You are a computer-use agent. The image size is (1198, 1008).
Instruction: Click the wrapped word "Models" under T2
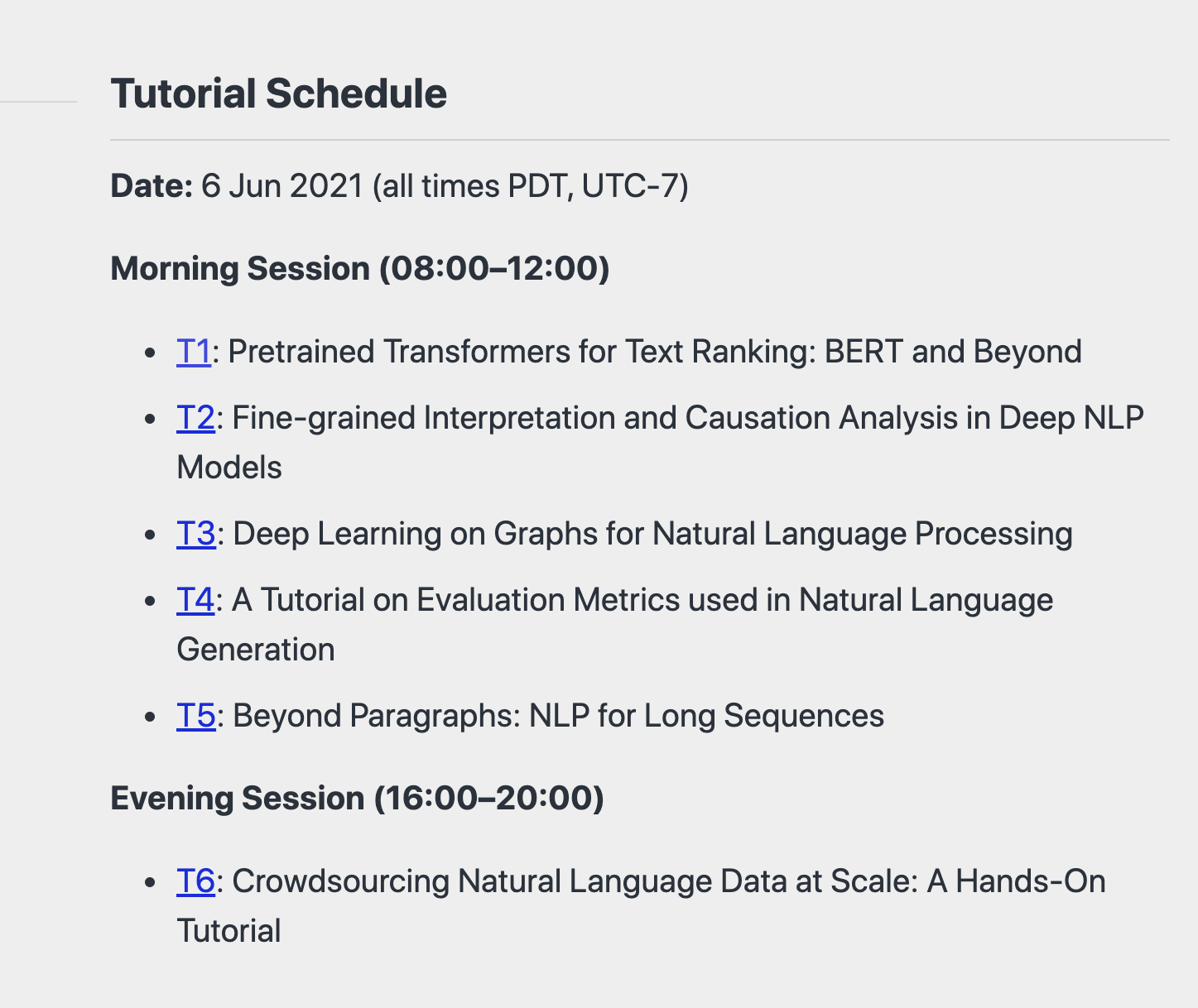[229, 468]
